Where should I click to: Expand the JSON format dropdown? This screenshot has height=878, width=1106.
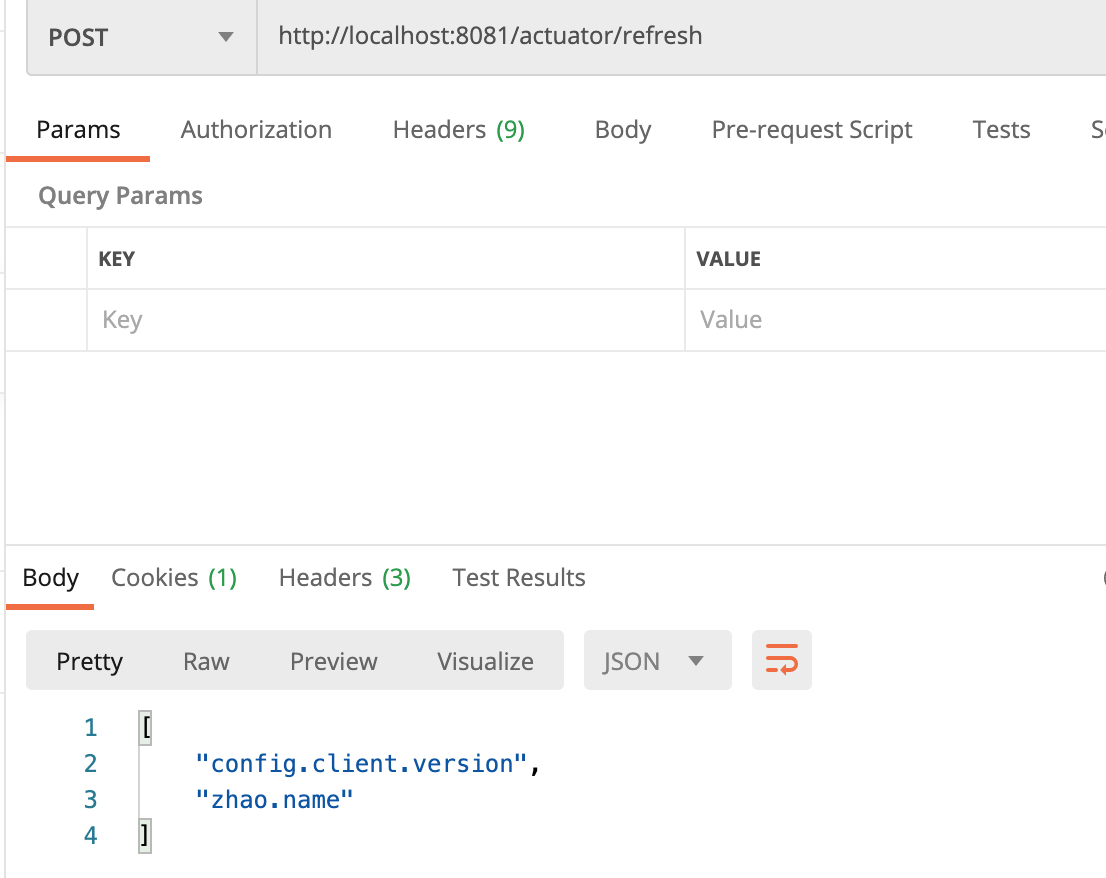pos(656,661)
